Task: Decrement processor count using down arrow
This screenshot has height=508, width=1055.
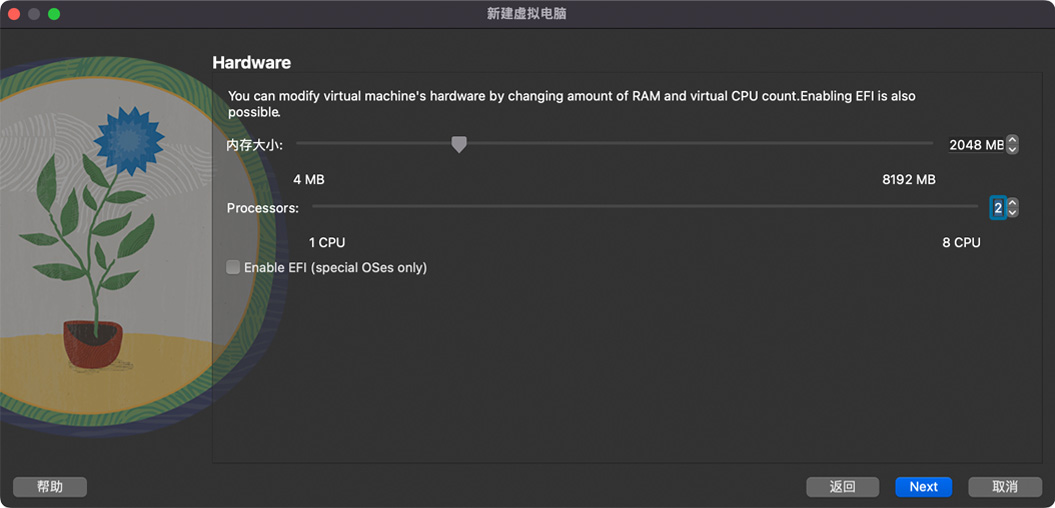Action: (x=1012, y=212)
